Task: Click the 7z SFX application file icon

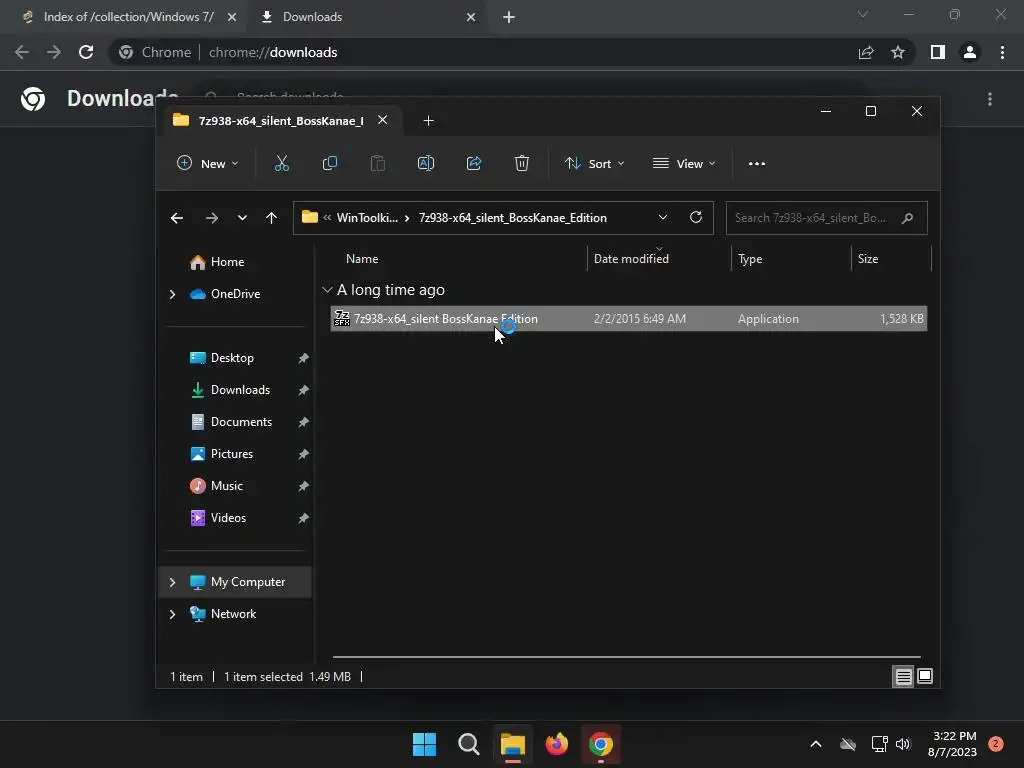Action: click(x=342, y=318)
